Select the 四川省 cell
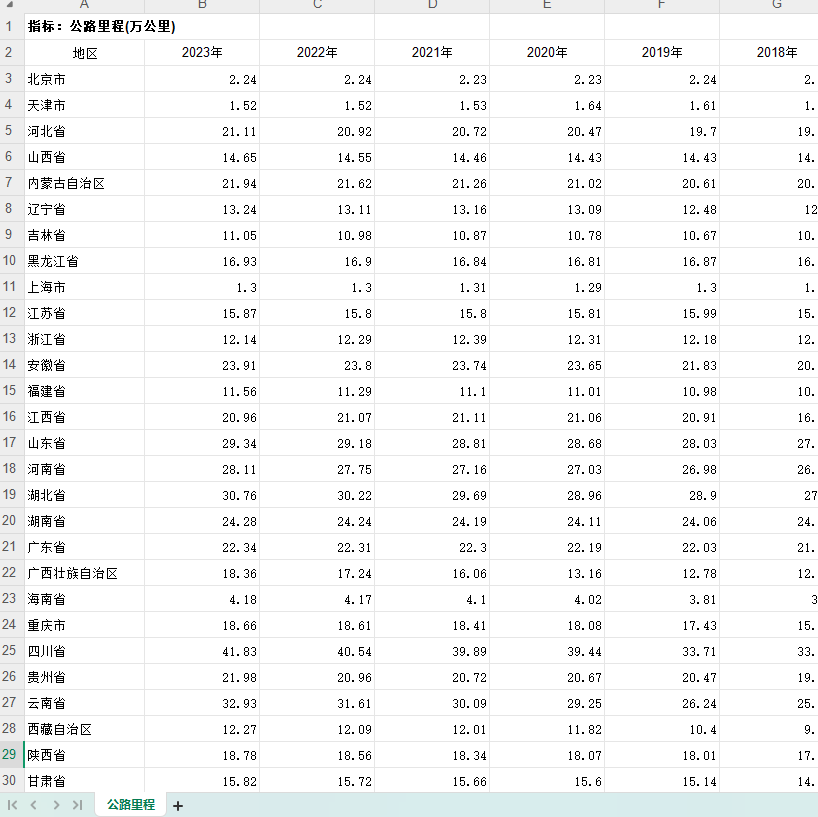This screenshot has height=817, width=818. (x=85, y=651)
